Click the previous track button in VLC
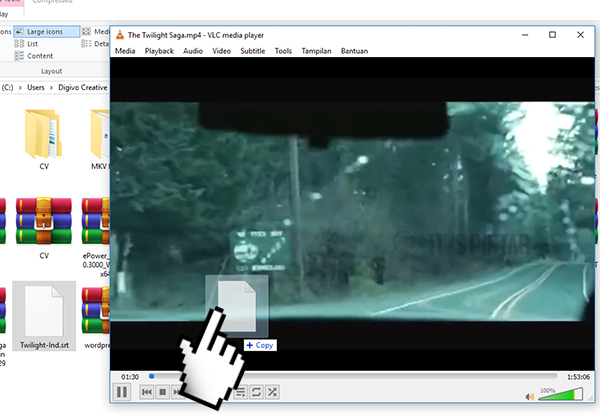The width and height of the screenshot is (600, 418). click(147, 392)
